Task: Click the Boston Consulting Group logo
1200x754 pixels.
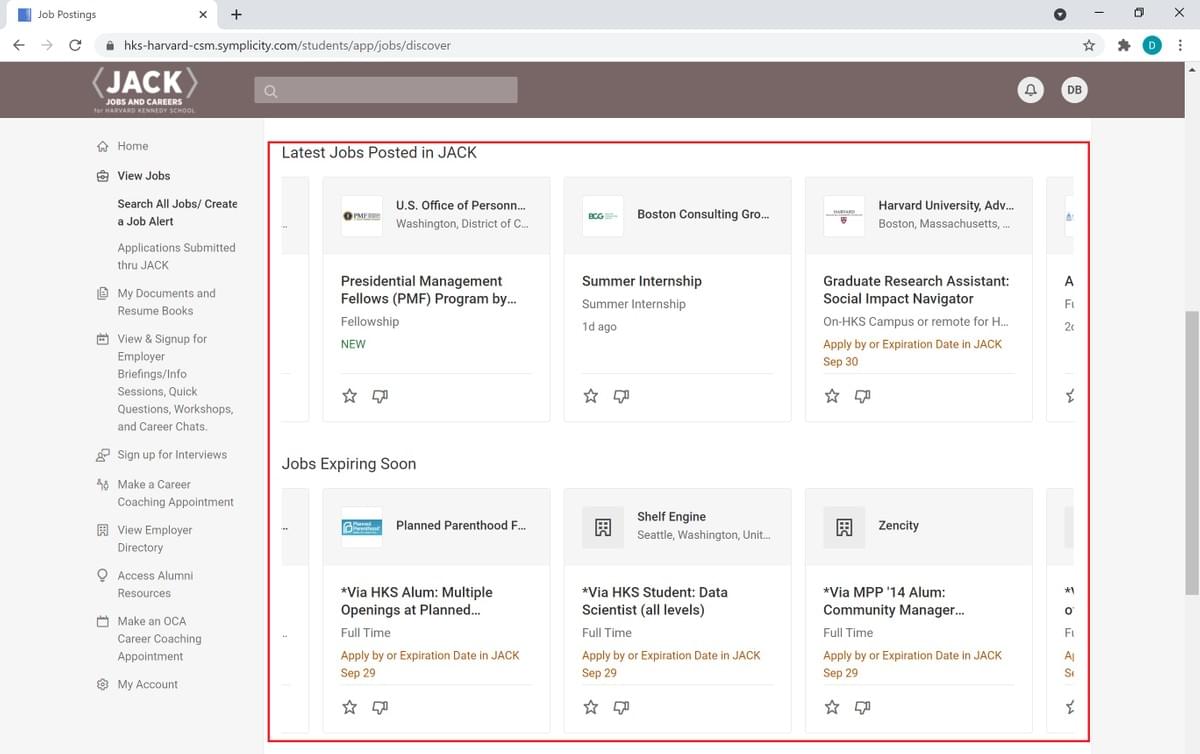Action: point(603,216)
